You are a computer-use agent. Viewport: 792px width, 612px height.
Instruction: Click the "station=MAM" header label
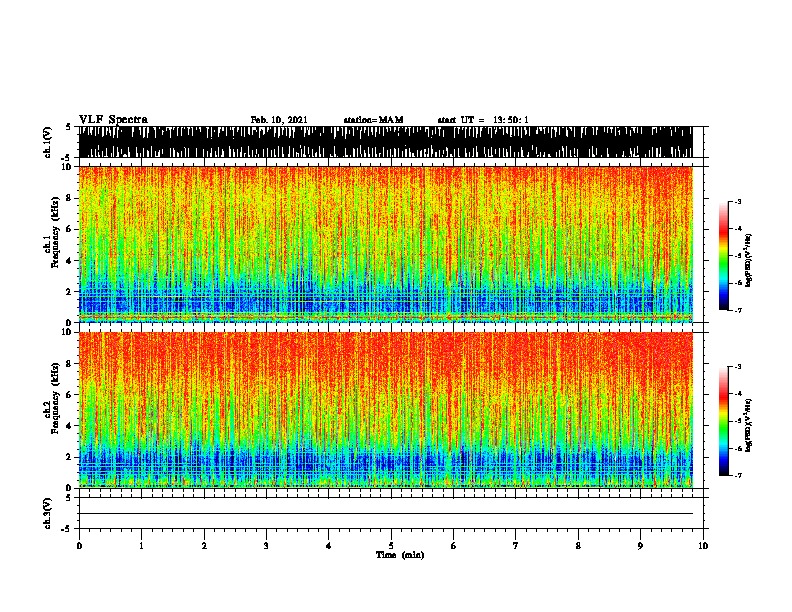click(373, 120)
